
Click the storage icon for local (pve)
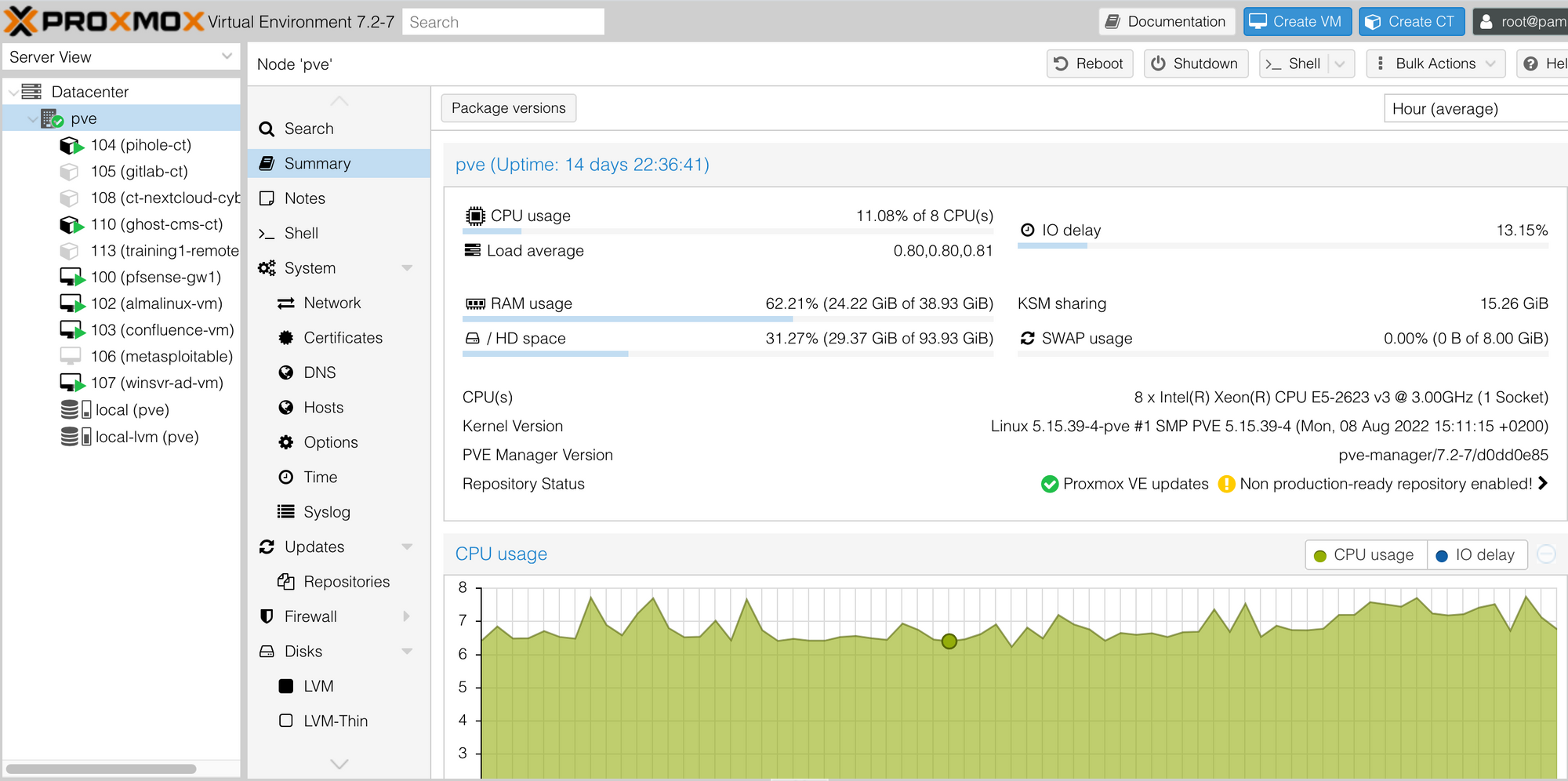75,410
